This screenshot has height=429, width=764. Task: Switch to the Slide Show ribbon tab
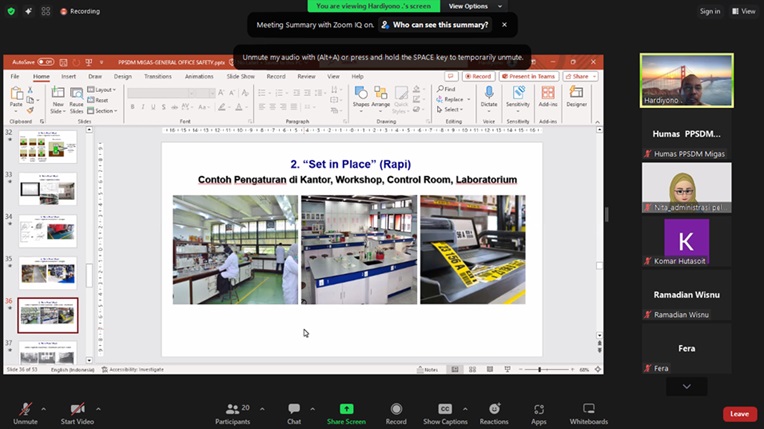241,77
